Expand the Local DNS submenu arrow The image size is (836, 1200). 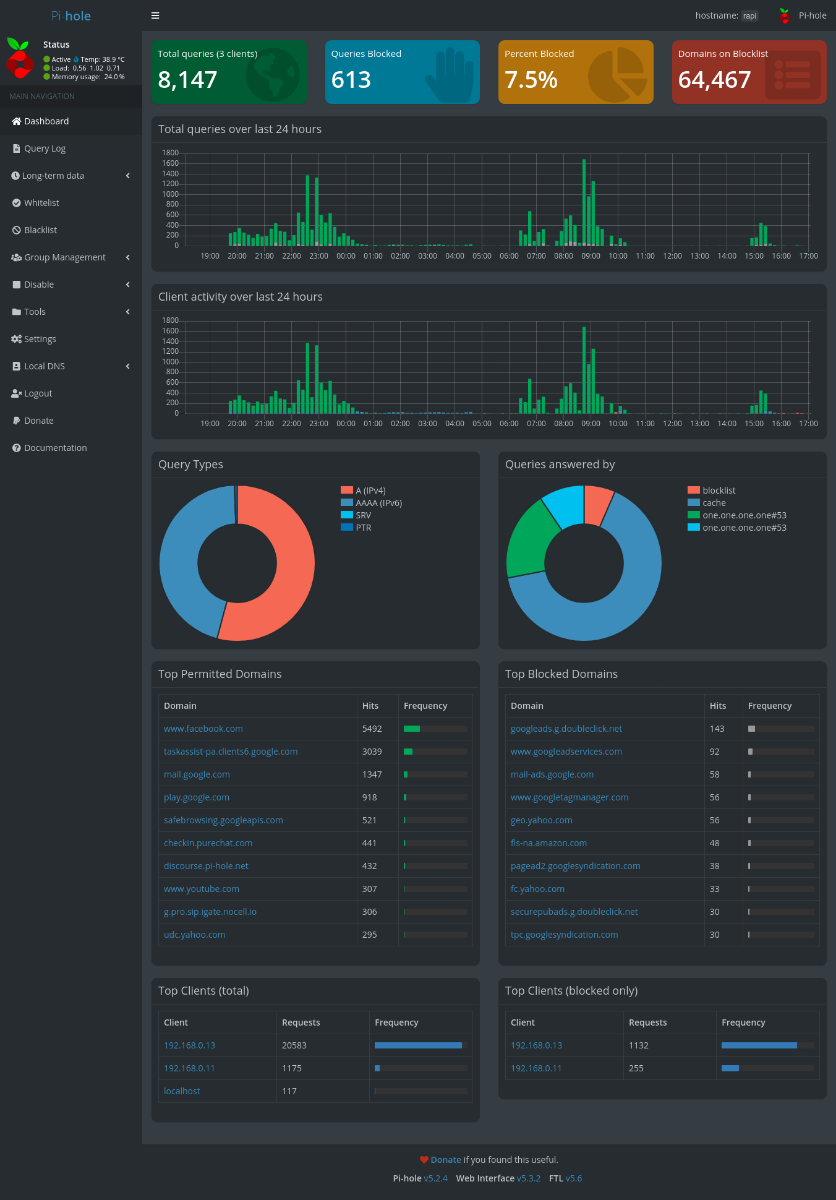(128, 366)
